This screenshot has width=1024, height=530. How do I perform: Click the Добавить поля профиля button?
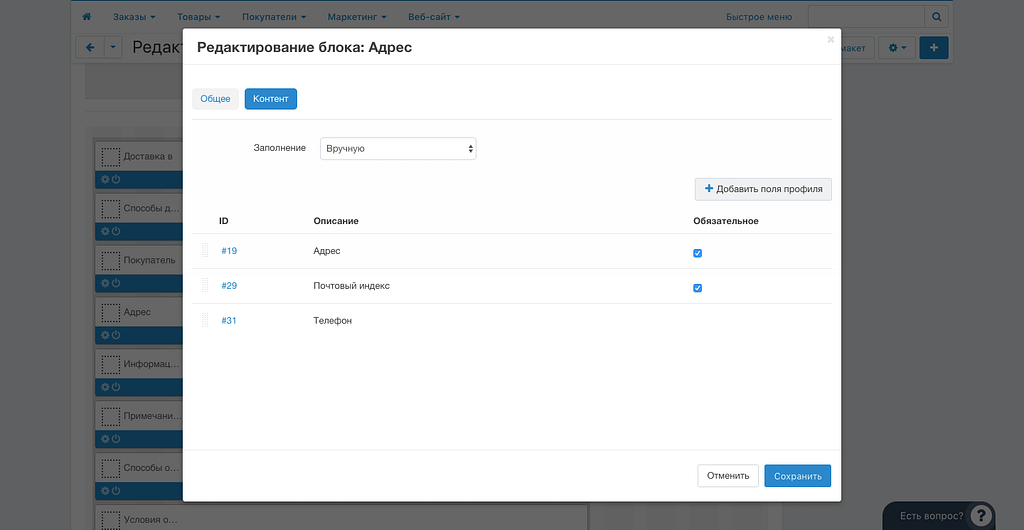(x=763, y=189)
